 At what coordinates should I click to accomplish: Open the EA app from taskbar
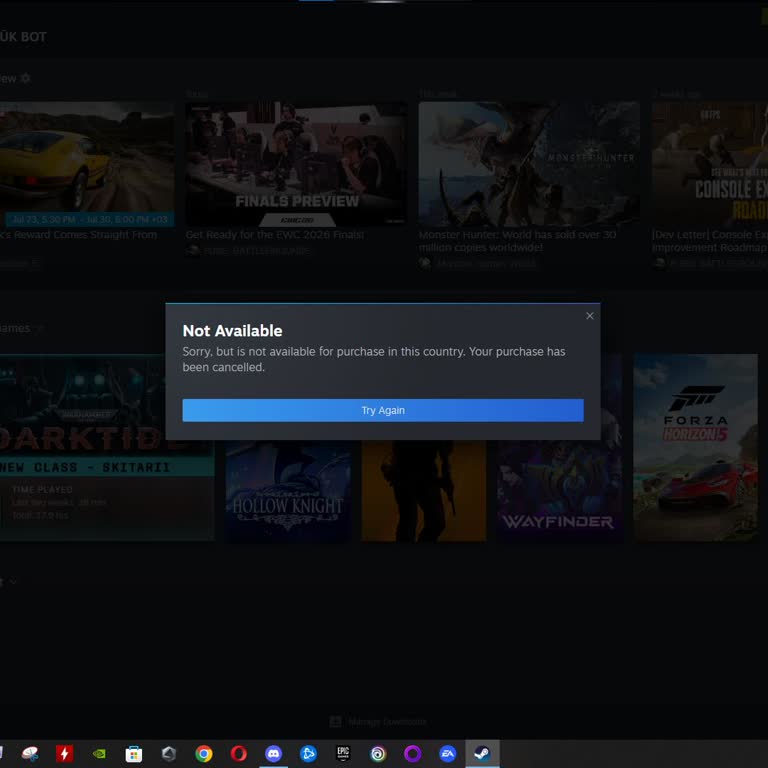point(448,753)
